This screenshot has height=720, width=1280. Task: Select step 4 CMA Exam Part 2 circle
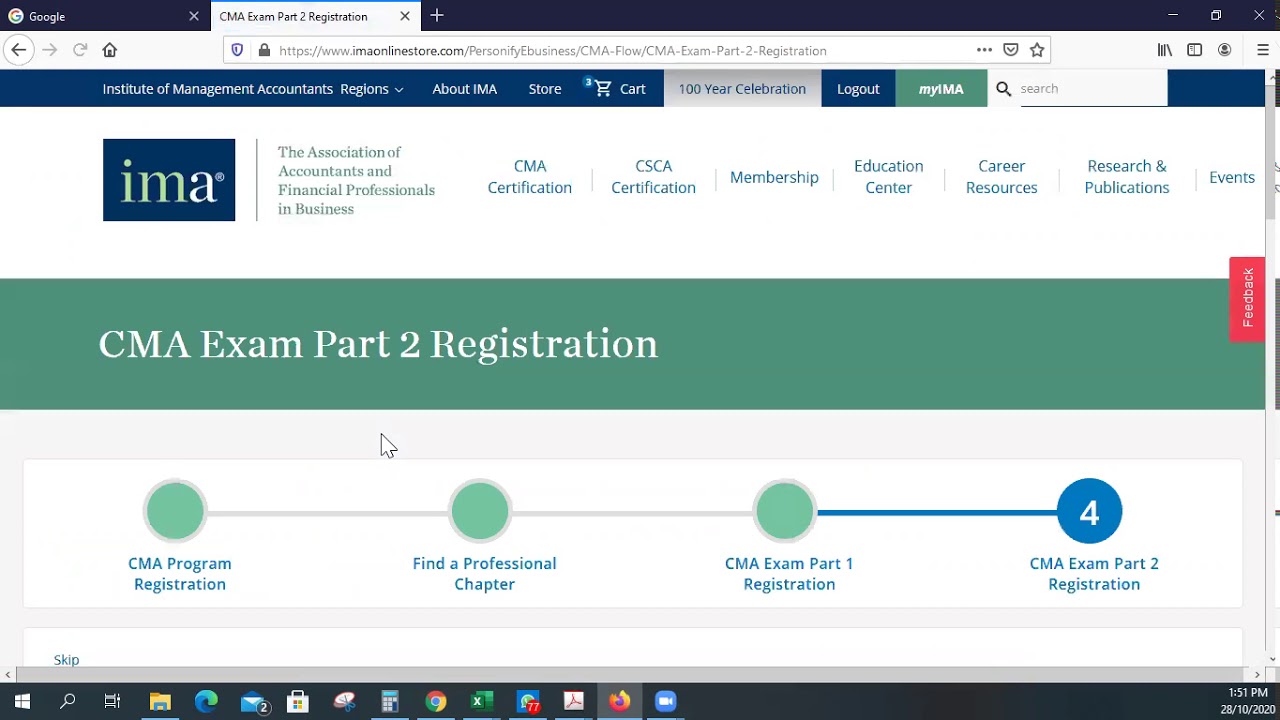[x=1089, y=511]
